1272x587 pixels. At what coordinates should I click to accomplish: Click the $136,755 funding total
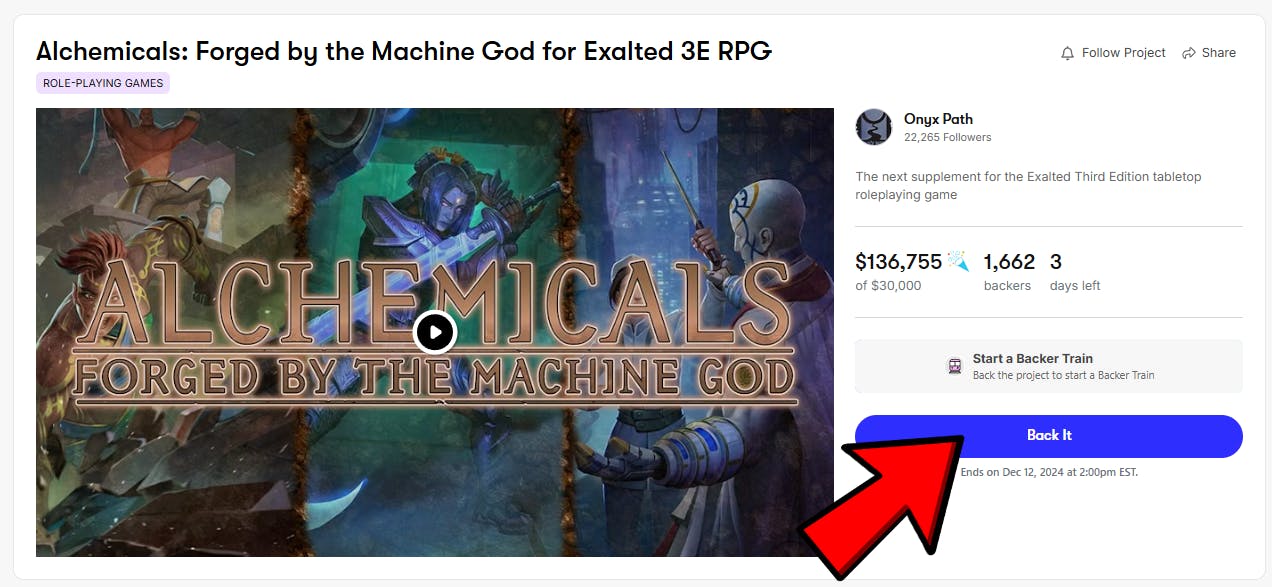click(899, 262)
